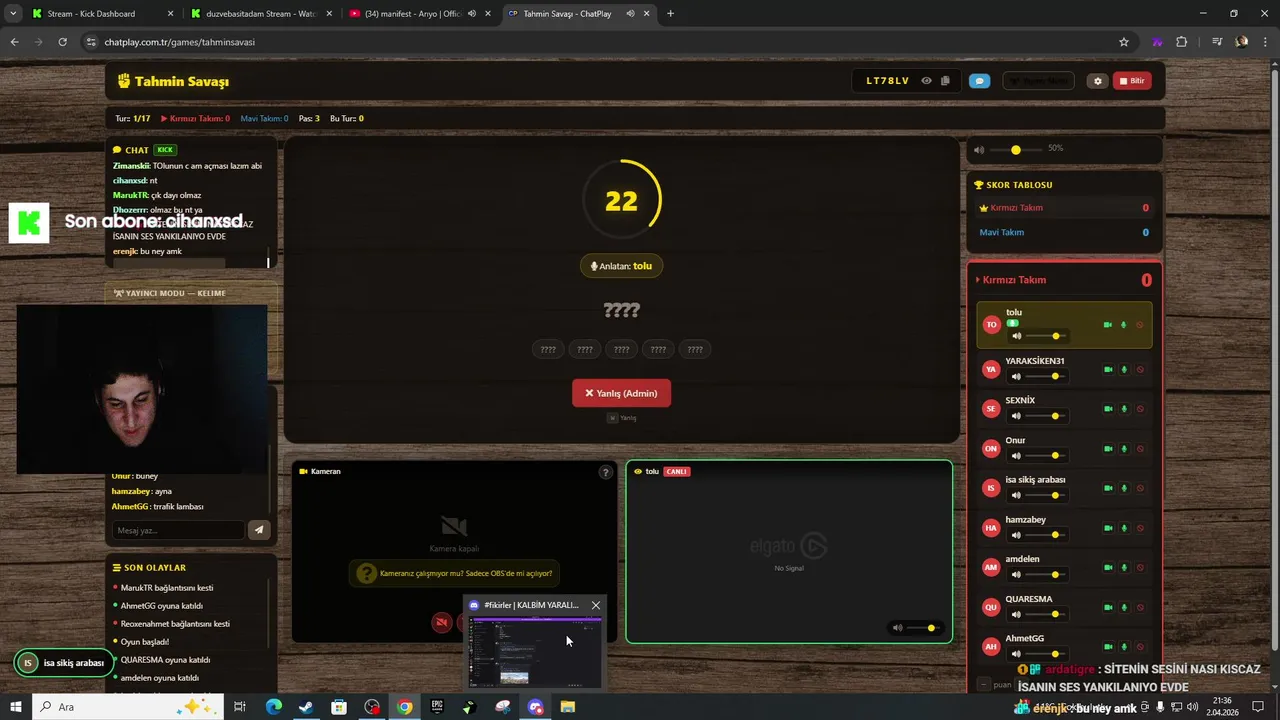Open the Kameran help question mark
Screen dimensions: 1280x720
click(x=605, y=473)
